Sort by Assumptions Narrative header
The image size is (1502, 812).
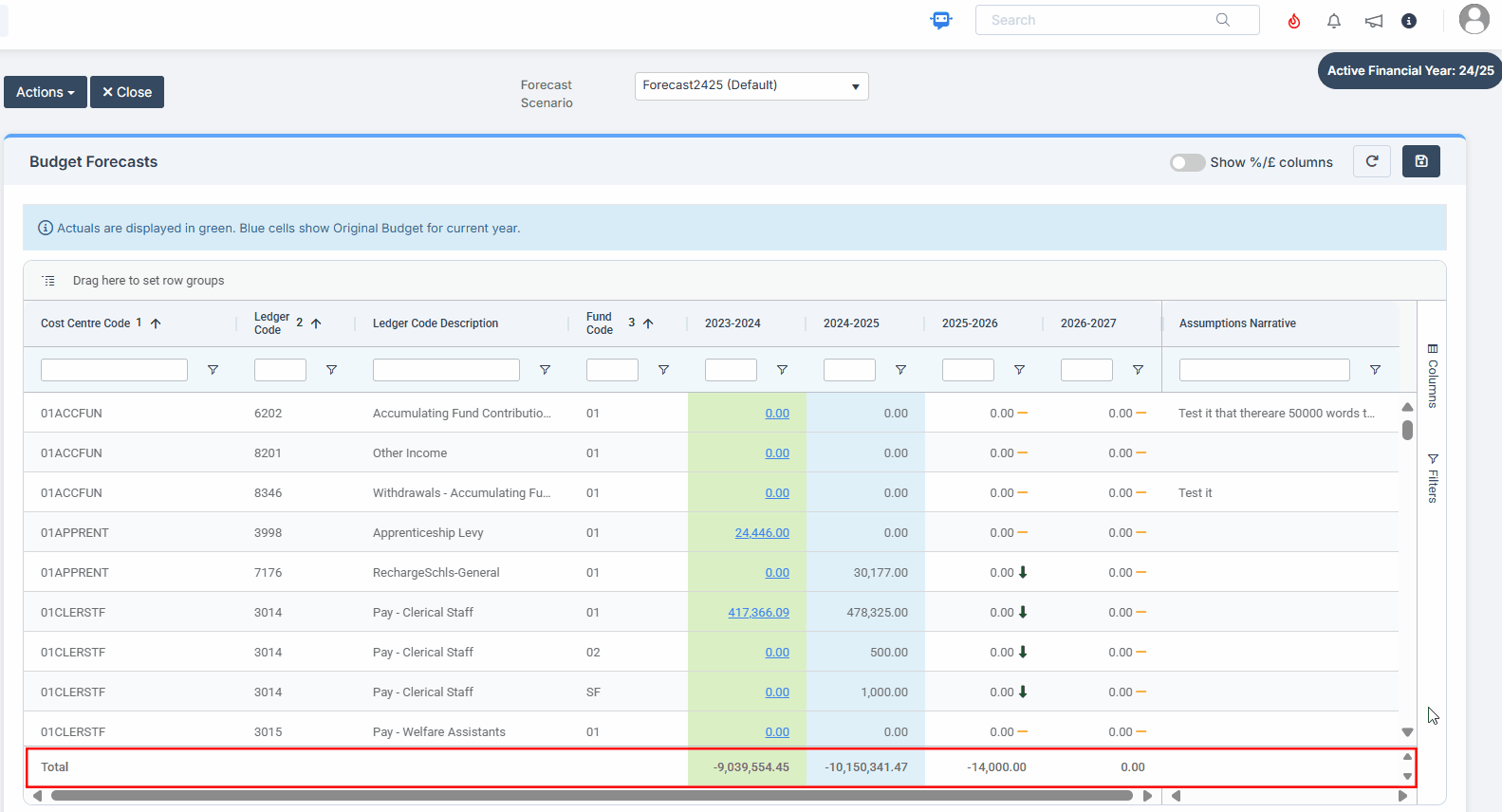click(1237, 323)
